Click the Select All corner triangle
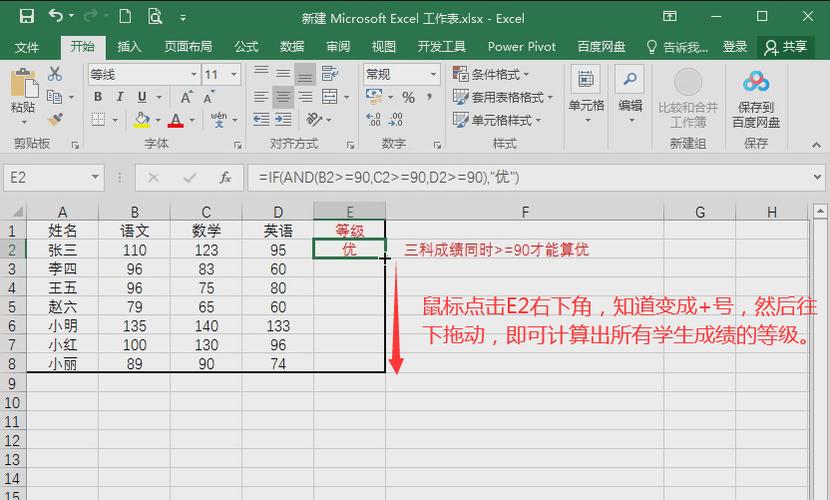Image resolution: width=830 pixels, height=500 pixels. pos(16,212)
